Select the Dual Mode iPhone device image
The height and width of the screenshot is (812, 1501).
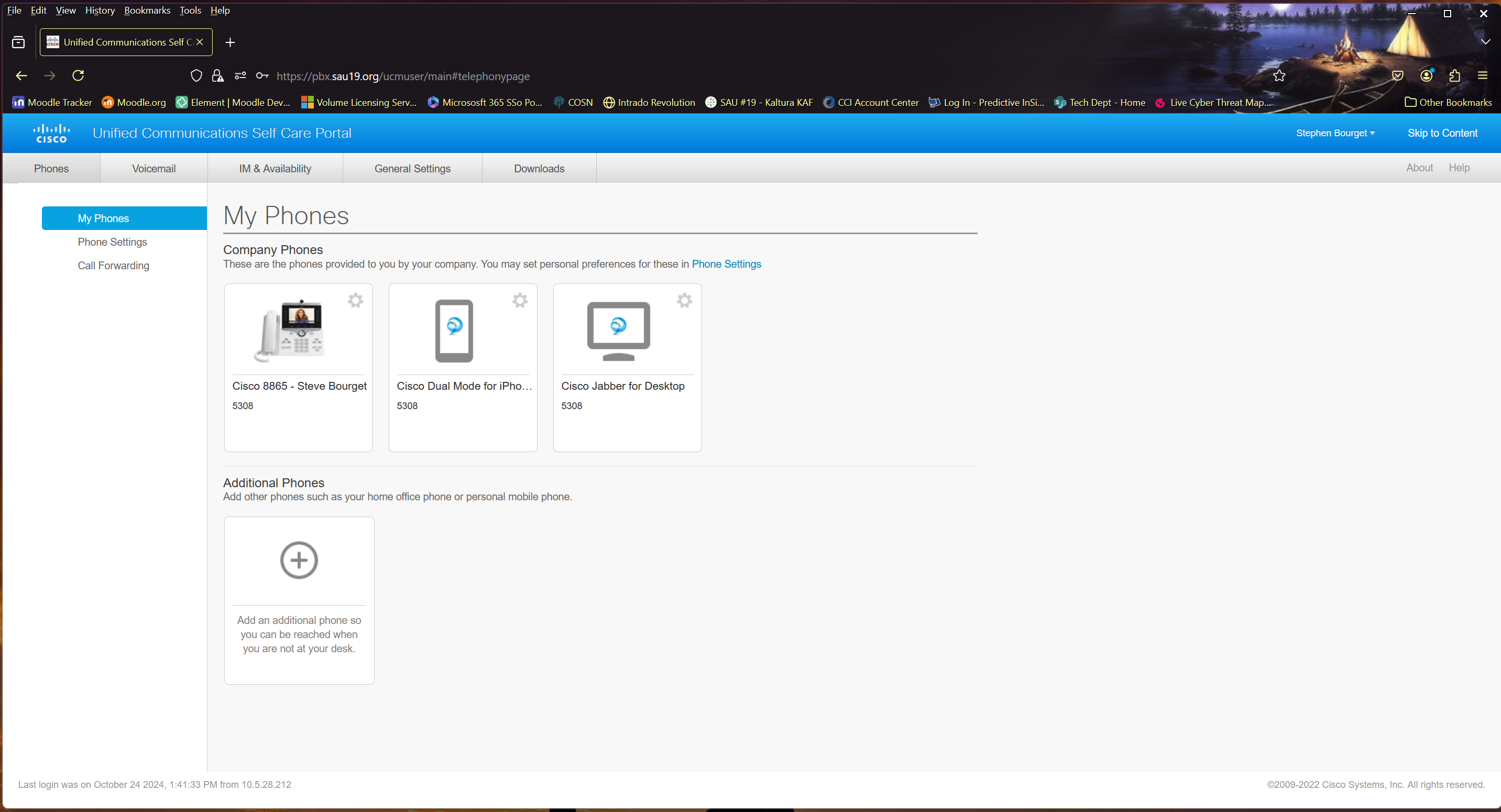click(x=454, y=331)
